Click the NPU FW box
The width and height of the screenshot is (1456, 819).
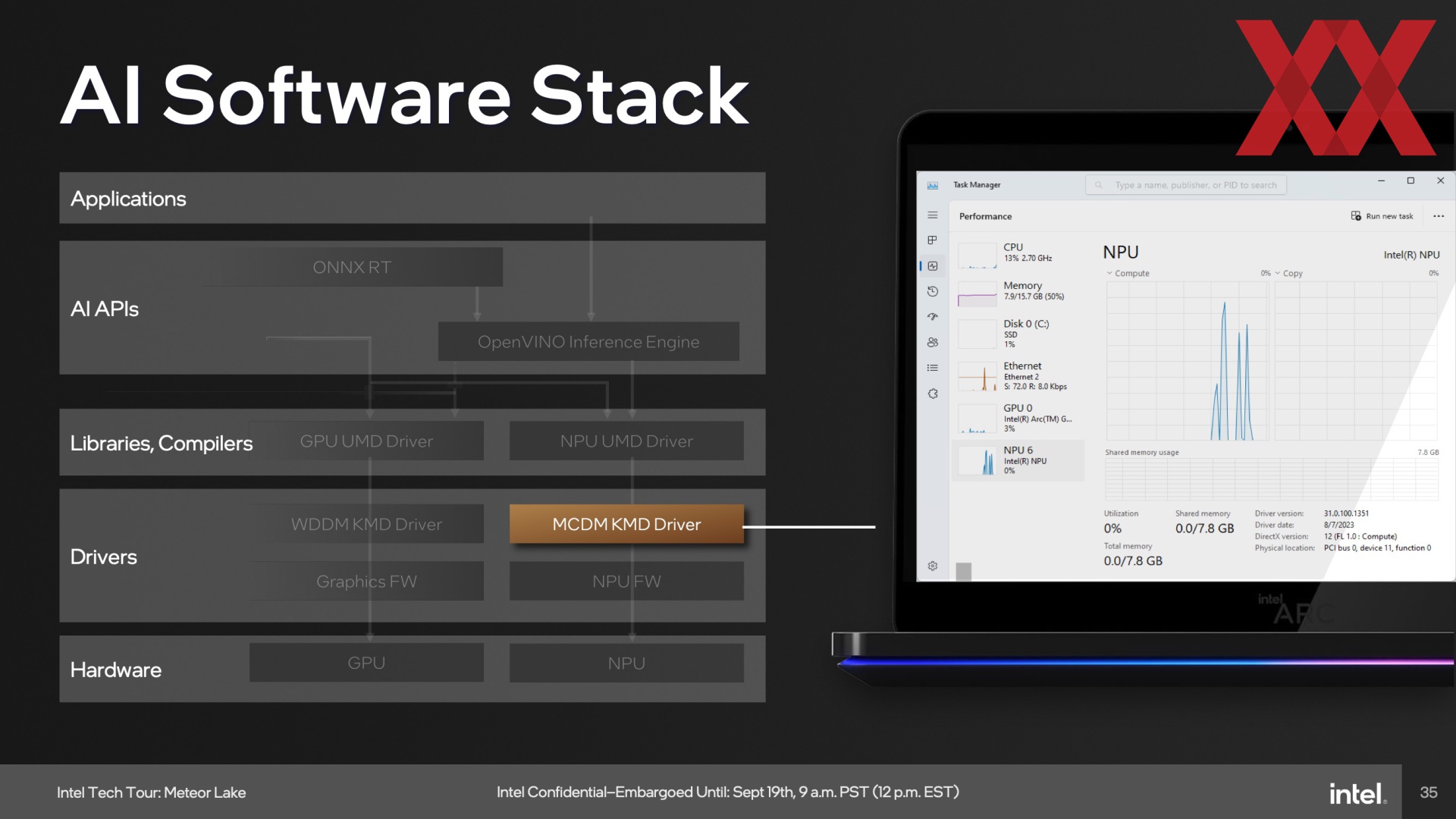point(626,581)
